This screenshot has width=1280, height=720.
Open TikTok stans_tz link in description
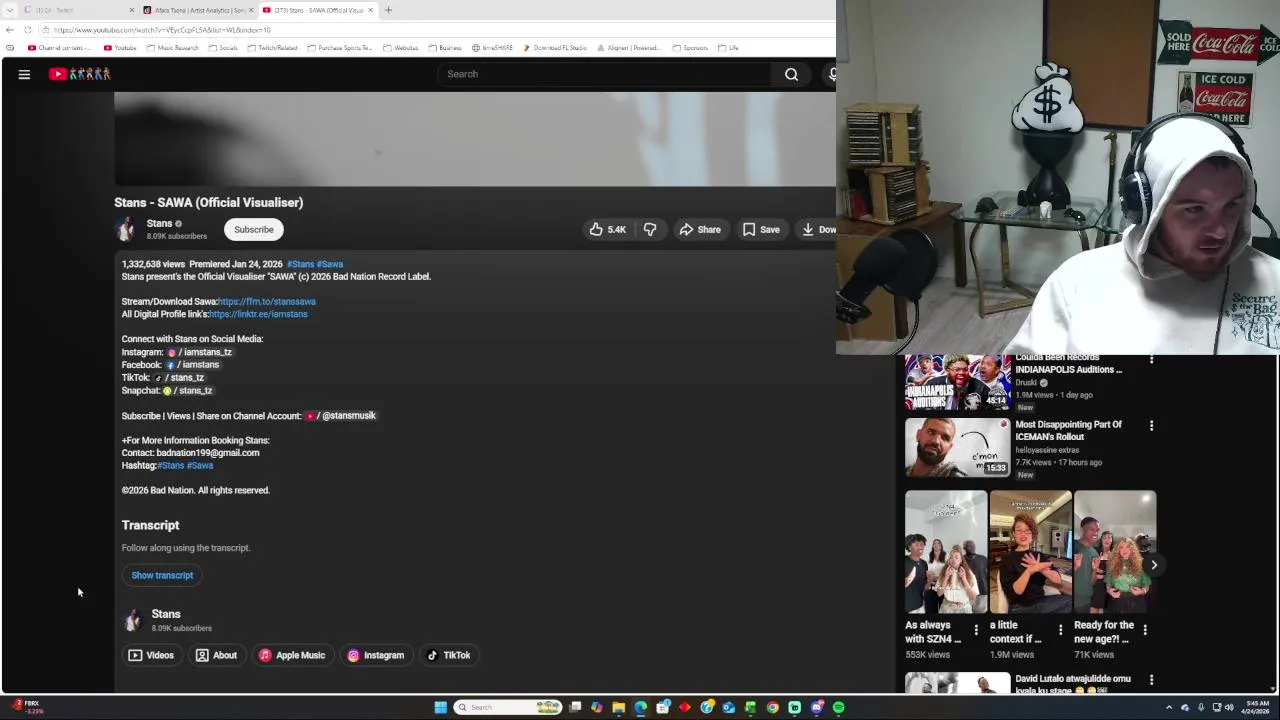point(179,378)
